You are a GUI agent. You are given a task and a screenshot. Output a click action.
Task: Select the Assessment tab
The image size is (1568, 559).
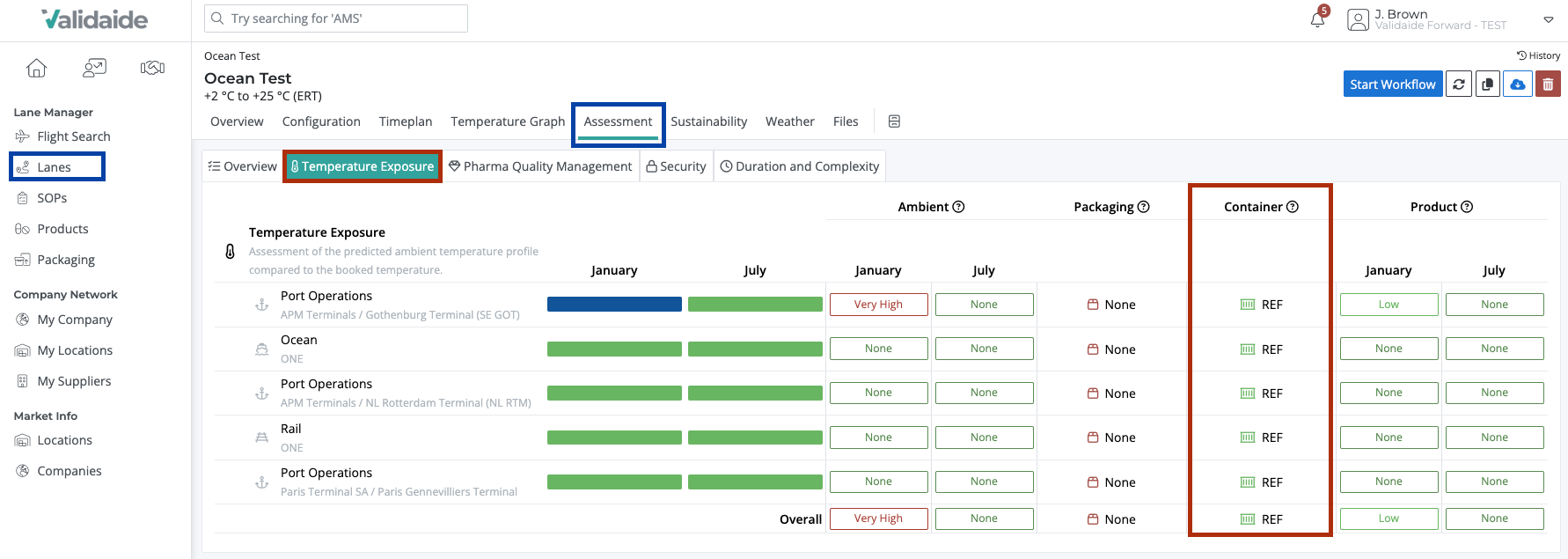click(x=619, y=121)
